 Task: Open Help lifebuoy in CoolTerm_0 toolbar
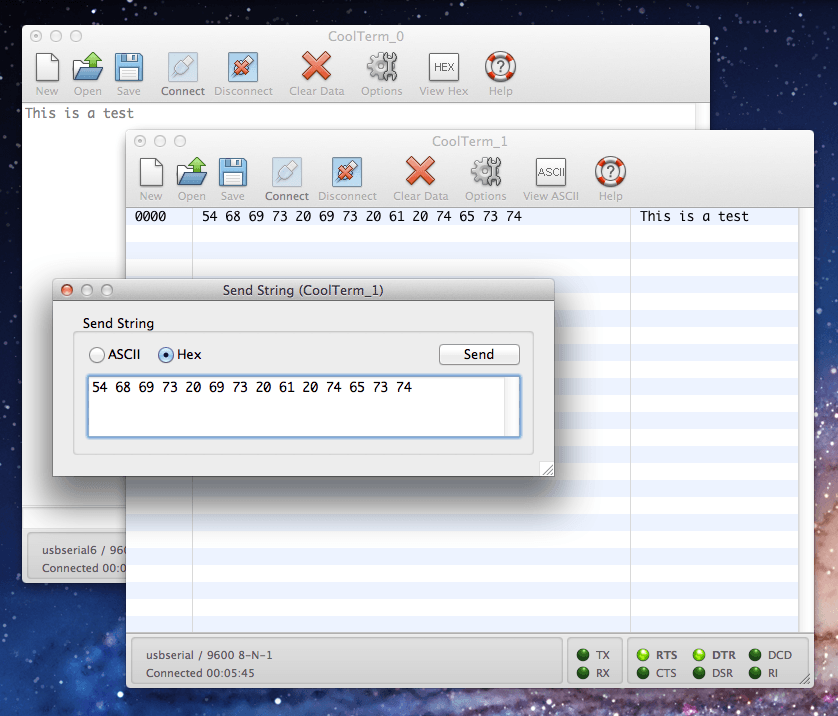point(500,67)
